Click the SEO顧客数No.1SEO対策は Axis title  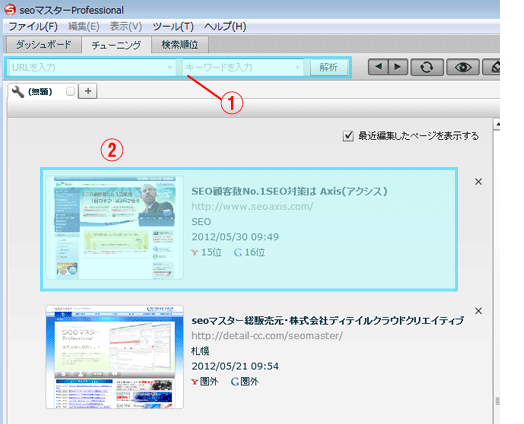(x=289, y=191)
